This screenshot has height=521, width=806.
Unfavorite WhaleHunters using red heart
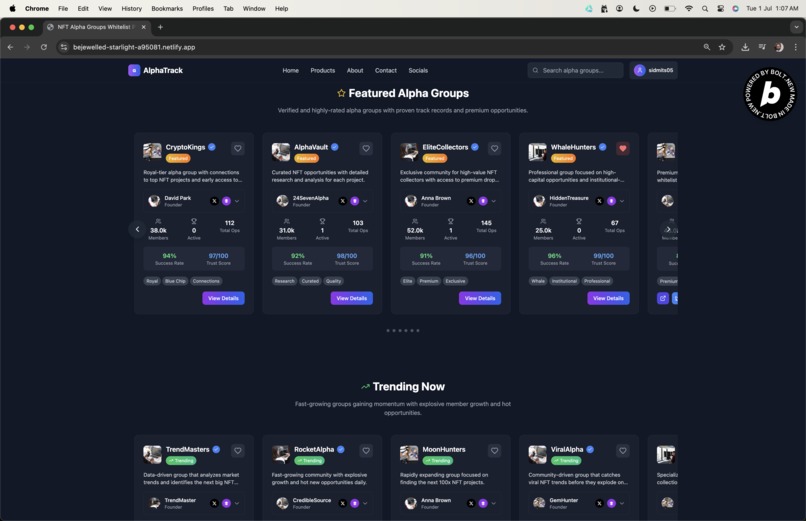622,148
